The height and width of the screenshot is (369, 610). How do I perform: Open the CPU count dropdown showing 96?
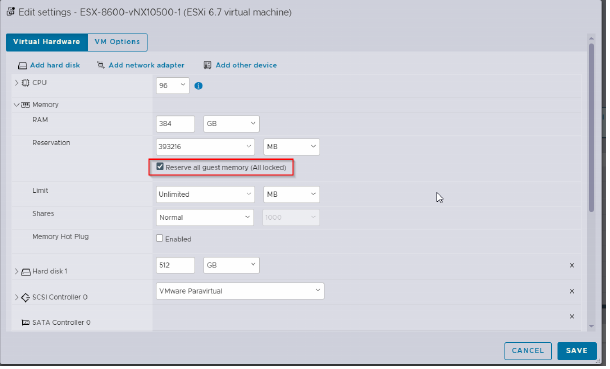(x=173, y=86)
